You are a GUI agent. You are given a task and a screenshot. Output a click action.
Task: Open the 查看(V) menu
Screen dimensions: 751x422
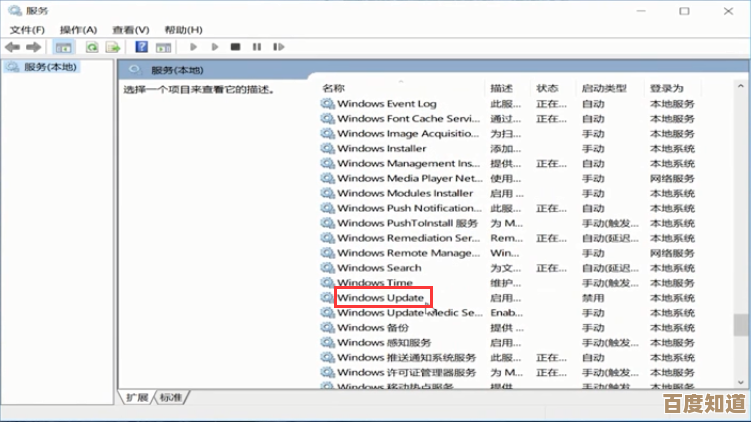130,30
